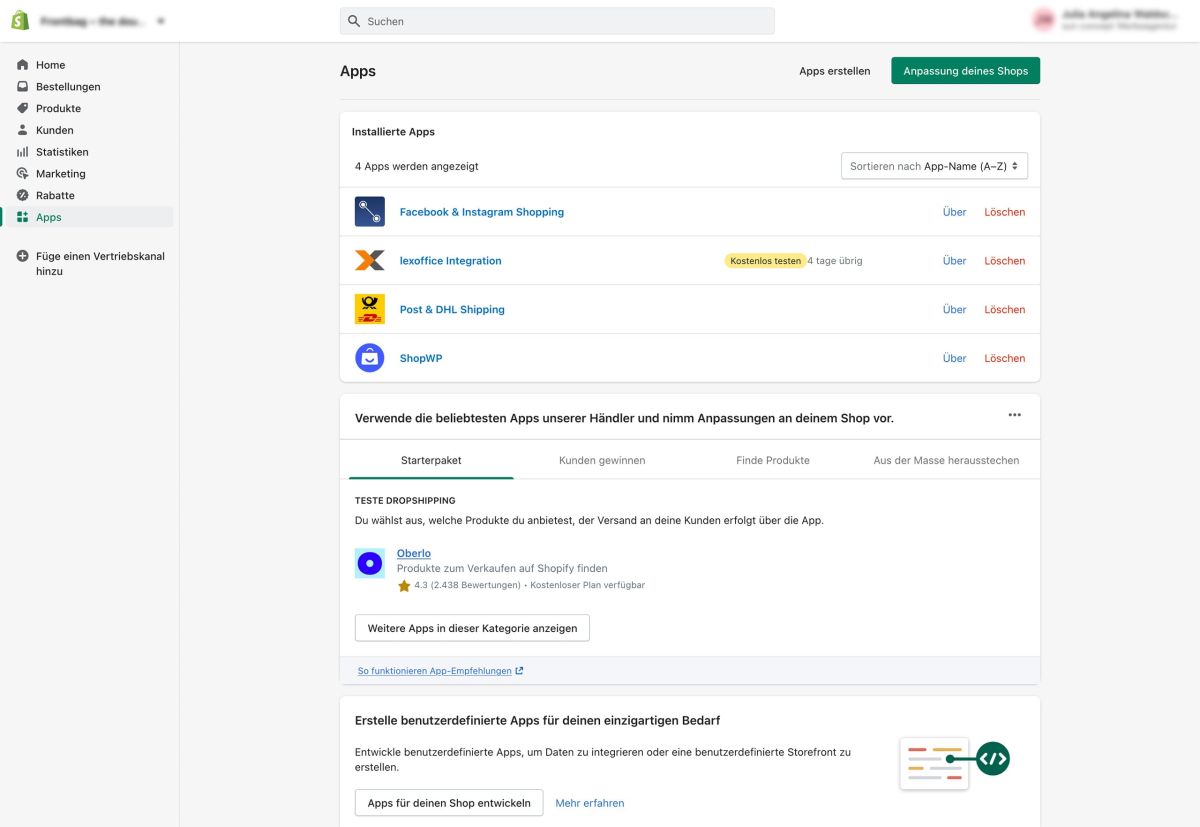The image size is (1200, 827).
Task: Switch to the Finde Produkte tab
Action: [x=773, y=460]
